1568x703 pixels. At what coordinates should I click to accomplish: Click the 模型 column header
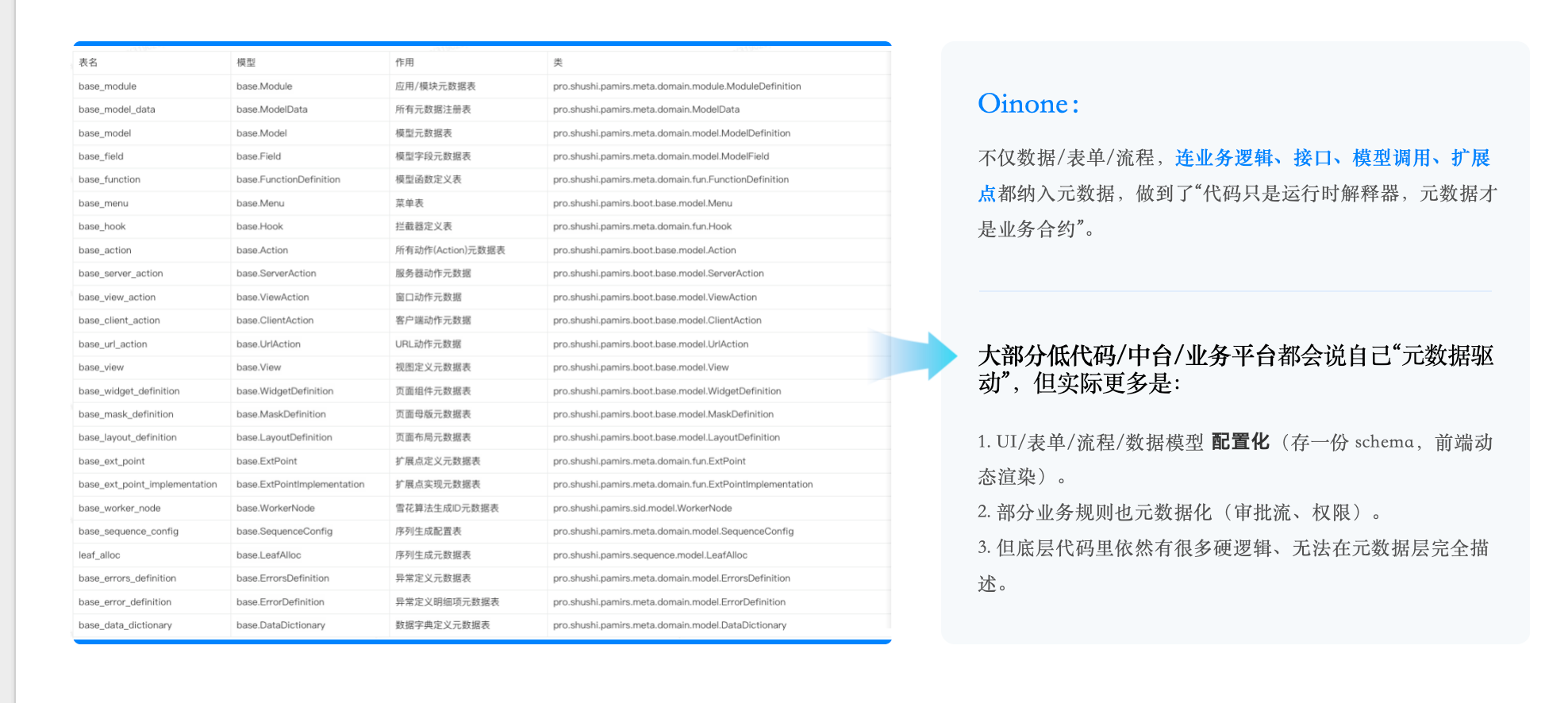(246, 63)
